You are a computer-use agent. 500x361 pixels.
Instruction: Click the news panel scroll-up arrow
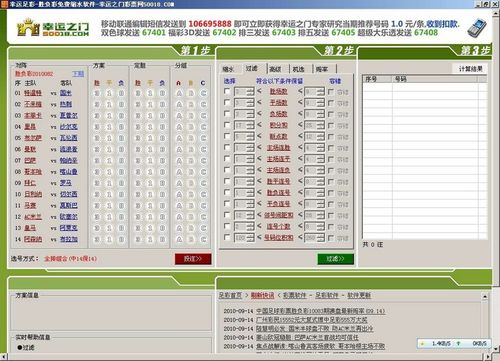(485, 296)
